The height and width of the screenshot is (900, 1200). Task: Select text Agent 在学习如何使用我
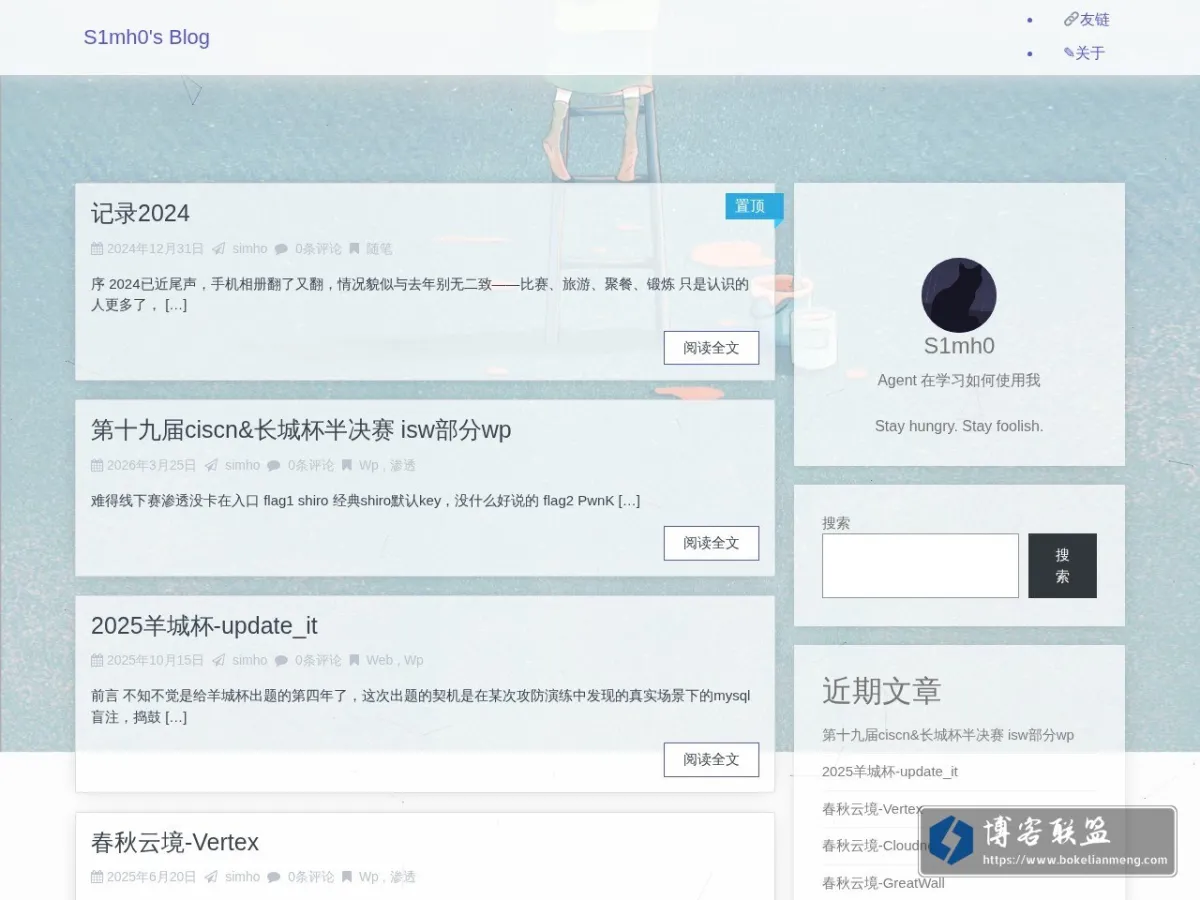tap(959, 380)
